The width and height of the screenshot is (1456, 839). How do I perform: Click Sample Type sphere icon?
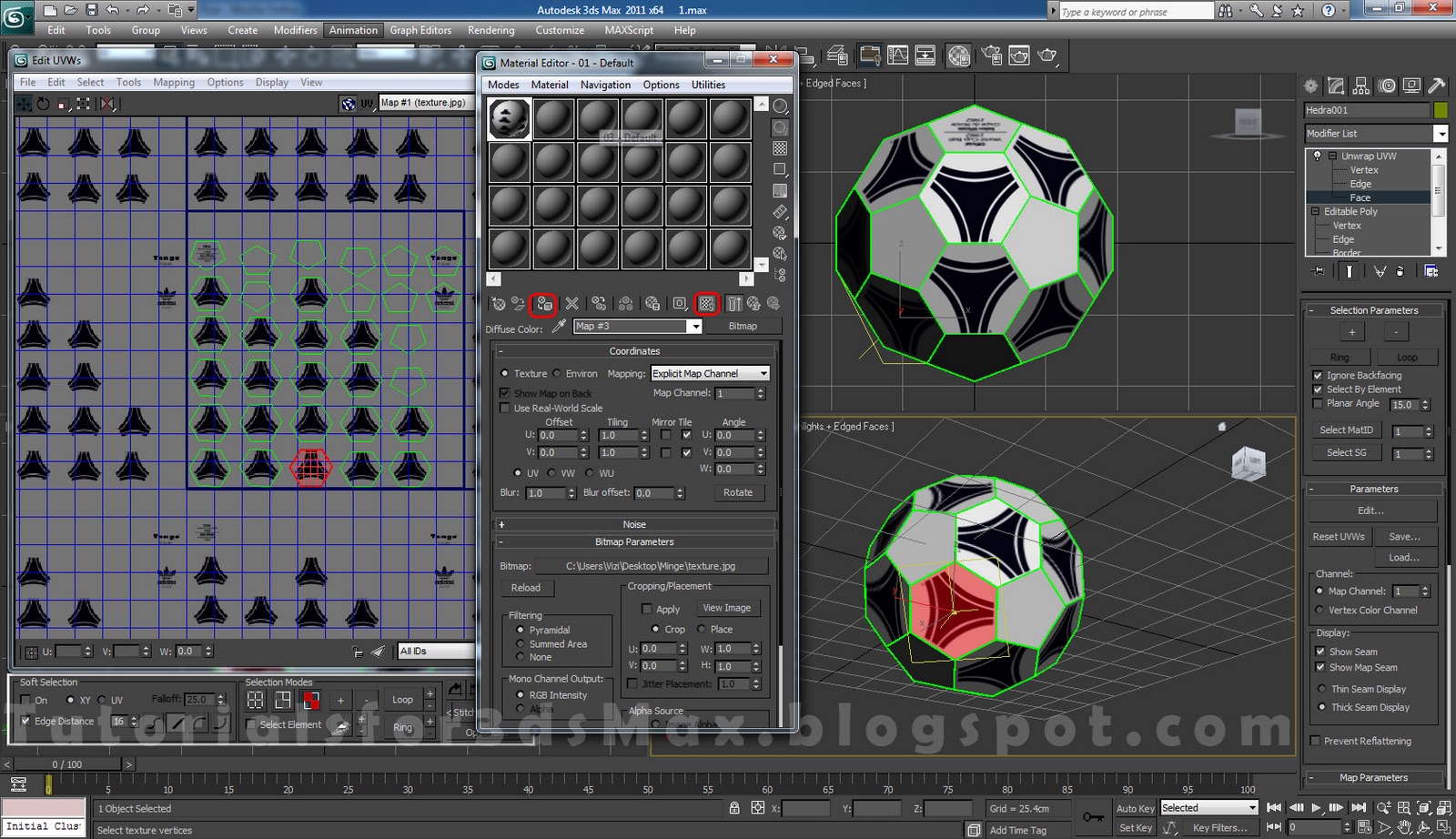[780, 106]
